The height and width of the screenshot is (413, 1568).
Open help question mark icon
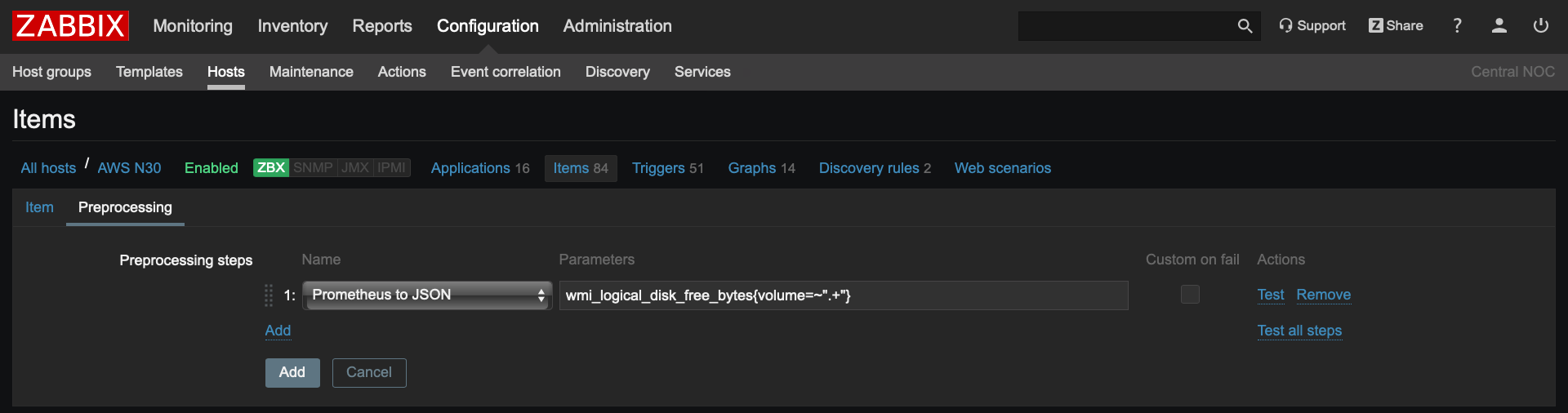1457,26
